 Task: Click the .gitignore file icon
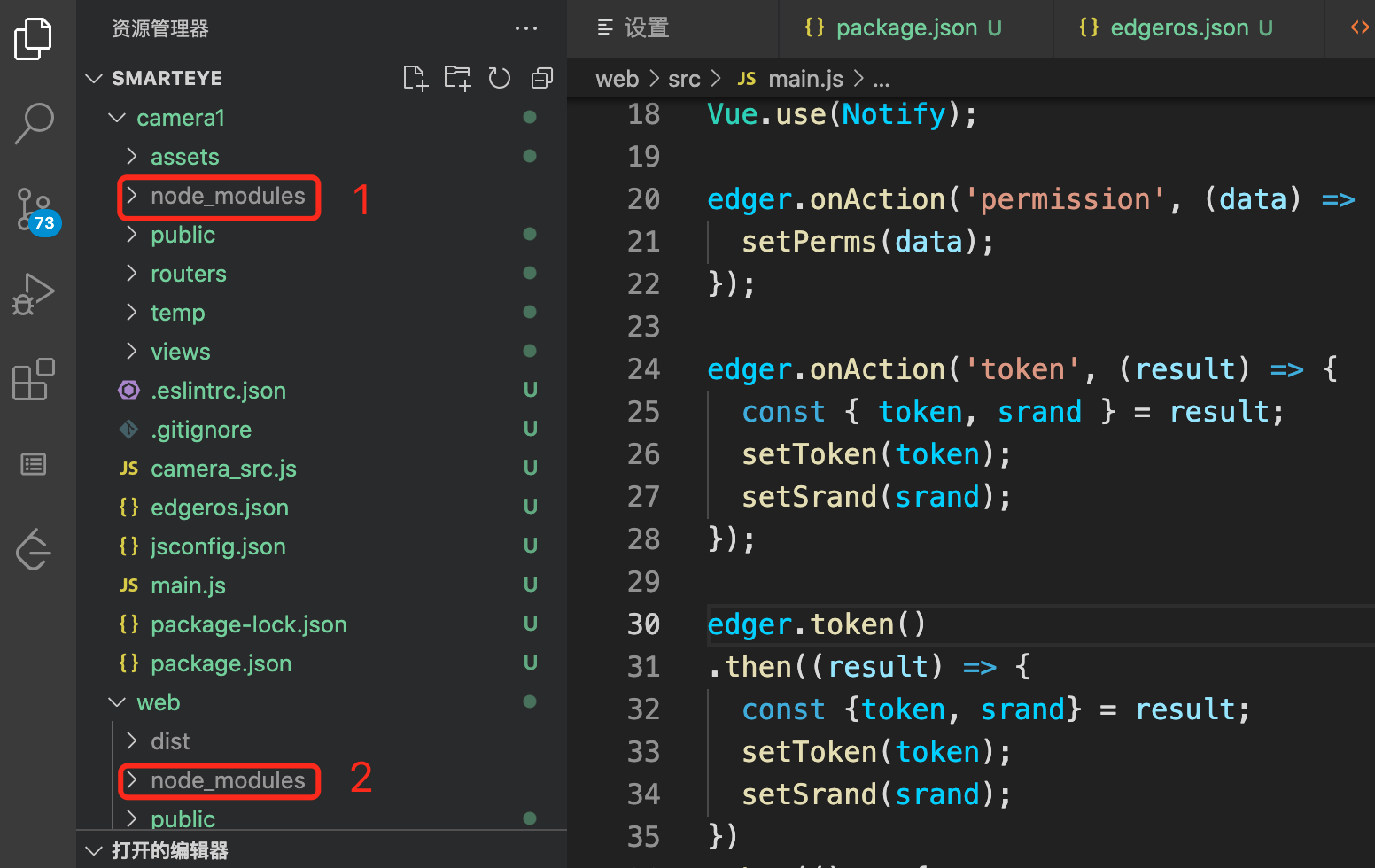(129, 430)
